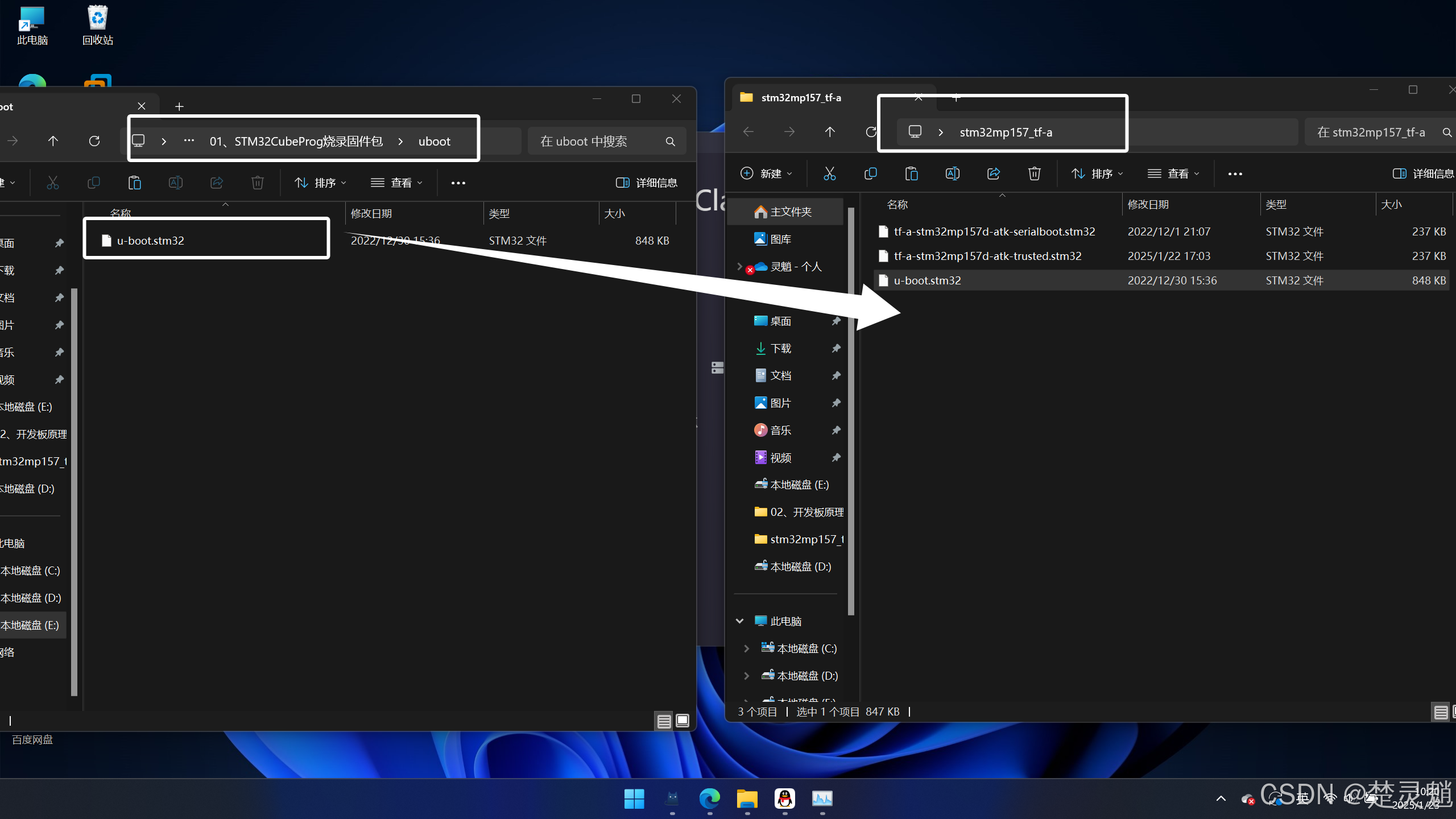Click the rename icon in the right window toolbar

point(952,173)
